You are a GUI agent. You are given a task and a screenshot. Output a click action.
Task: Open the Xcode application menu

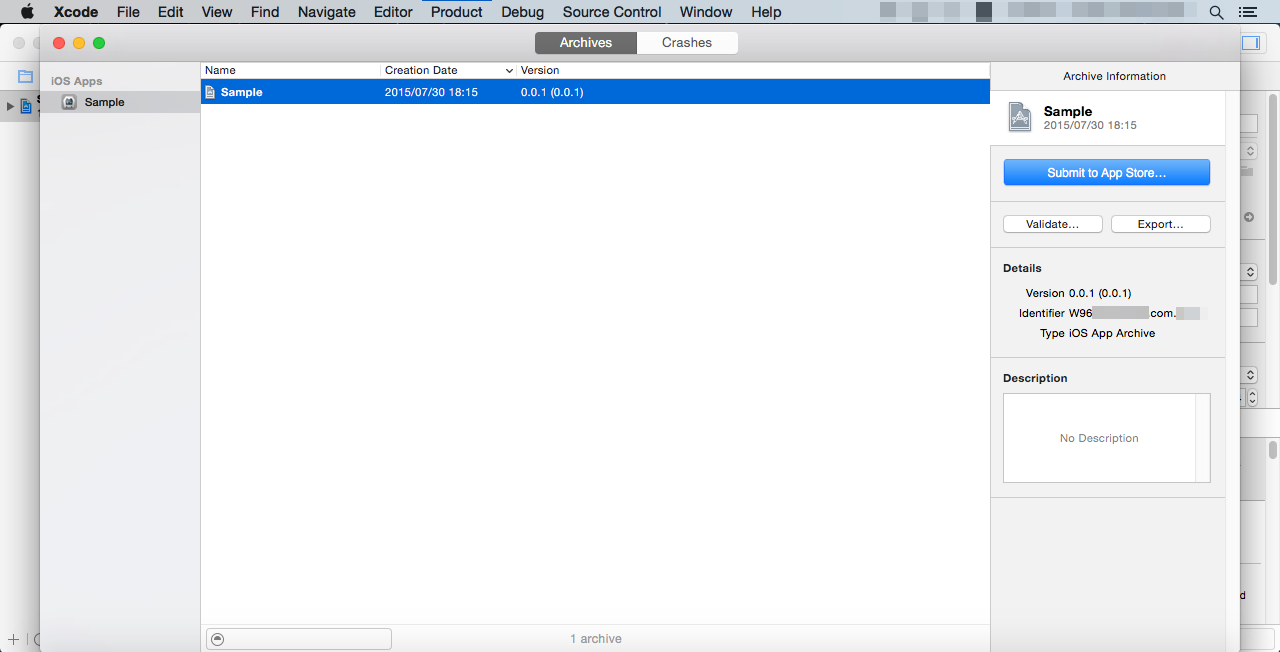(x=76, y=12)
